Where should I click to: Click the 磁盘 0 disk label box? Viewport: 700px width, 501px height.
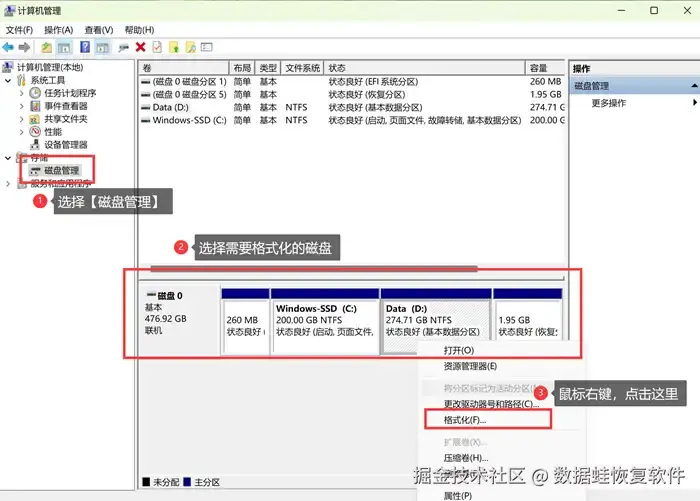click(179, 321)
